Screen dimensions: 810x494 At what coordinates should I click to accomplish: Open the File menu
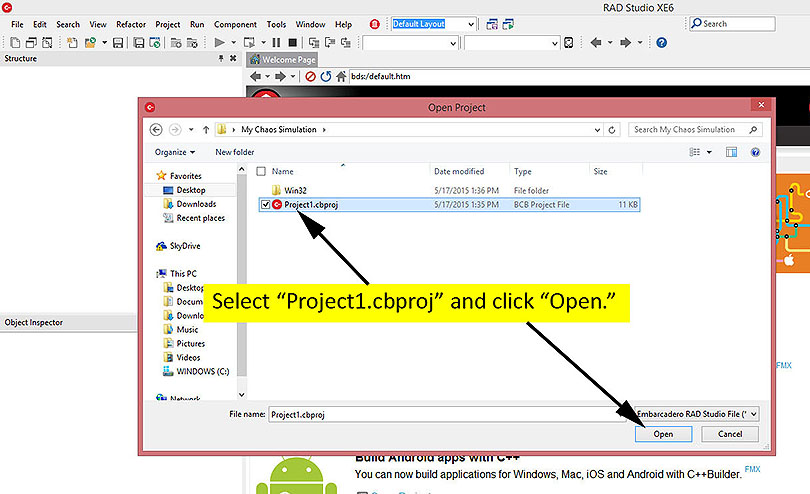click(17, 24)
